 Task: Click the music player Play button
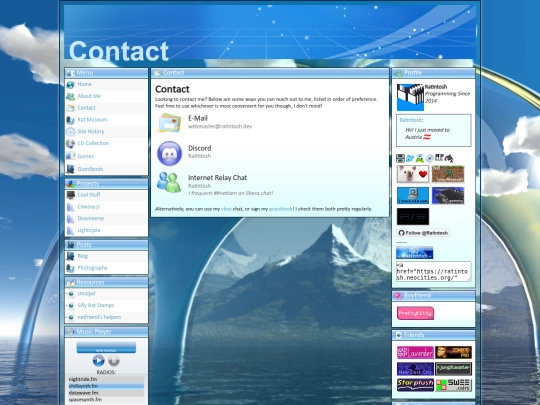[98, 361]
